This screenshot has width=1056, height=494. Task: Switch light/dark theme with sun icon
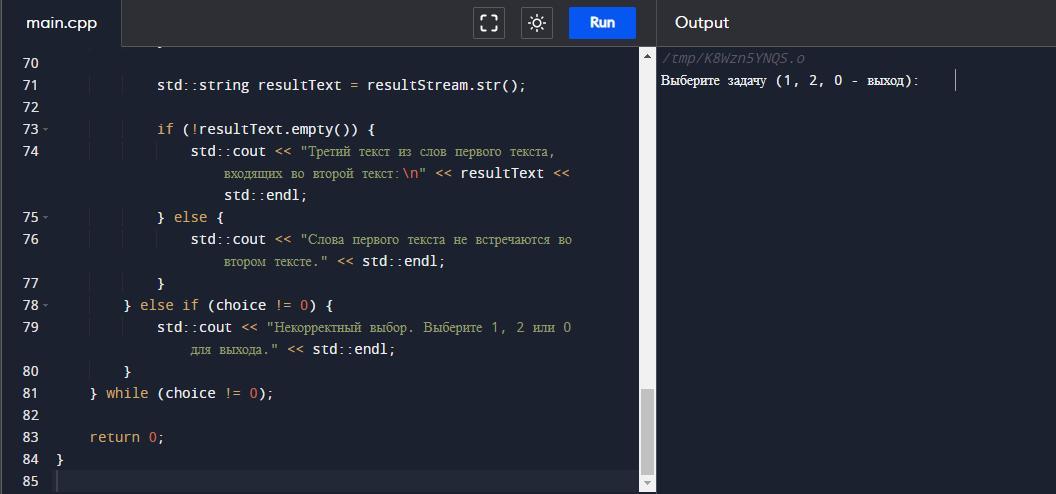tap(537, 23)
